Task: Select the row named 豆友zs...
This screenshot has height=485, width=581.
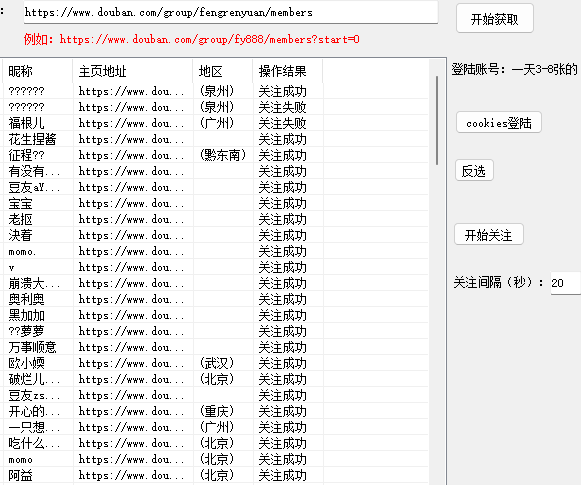Action: coord(215,395)
